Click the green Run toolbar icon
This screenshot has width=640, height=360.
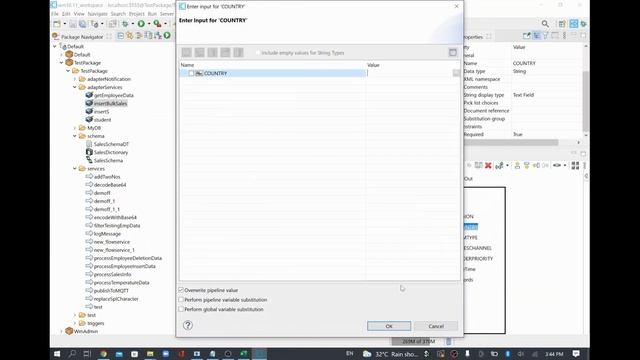141,24
